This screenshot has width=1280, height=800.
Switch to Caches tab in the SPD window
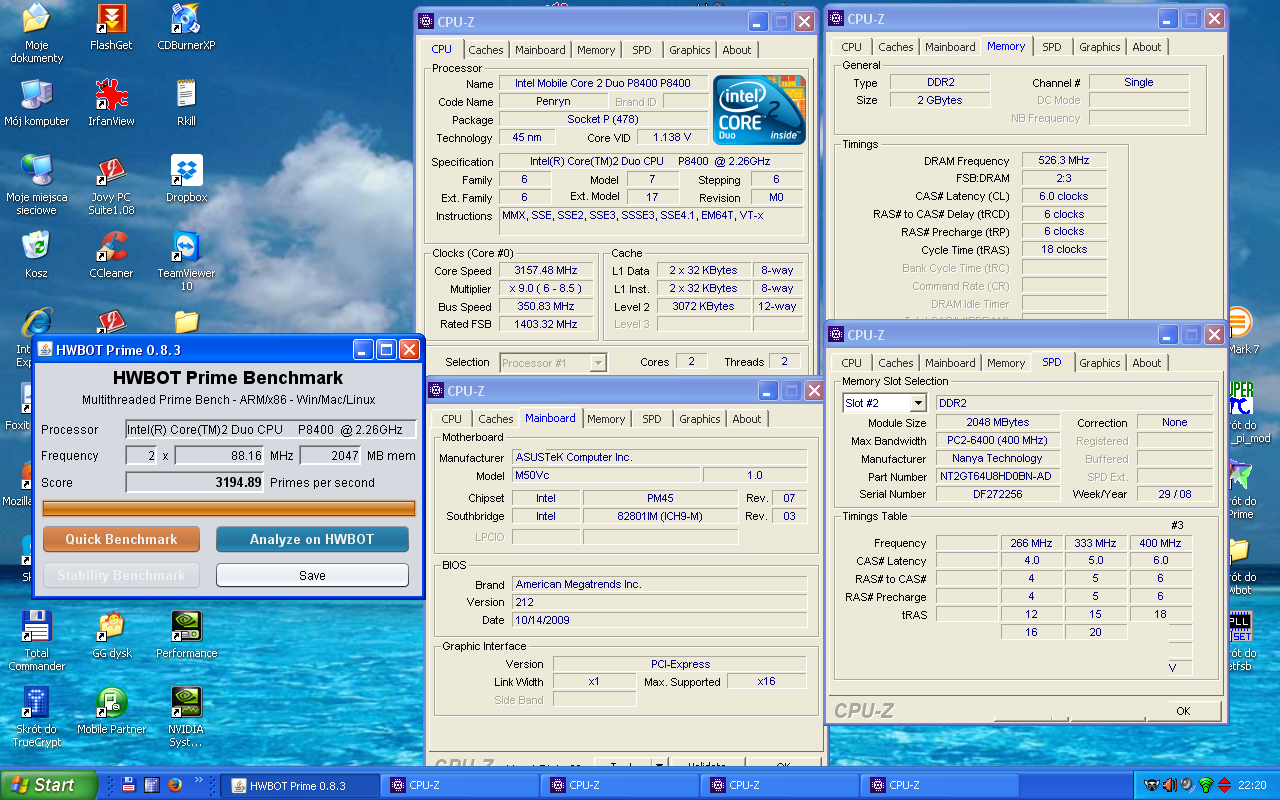point(896,363)
